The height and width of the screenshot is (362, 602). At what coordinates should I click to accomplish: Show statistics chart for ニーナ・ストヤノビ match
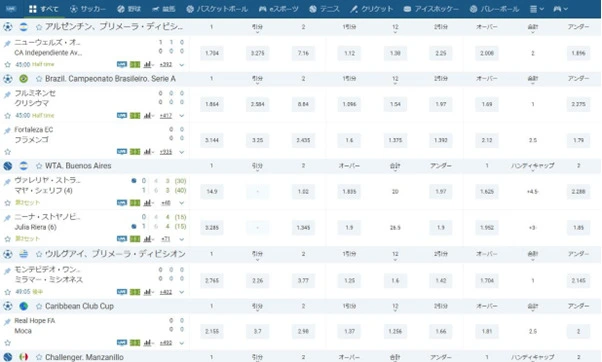(x=148, y=239)
